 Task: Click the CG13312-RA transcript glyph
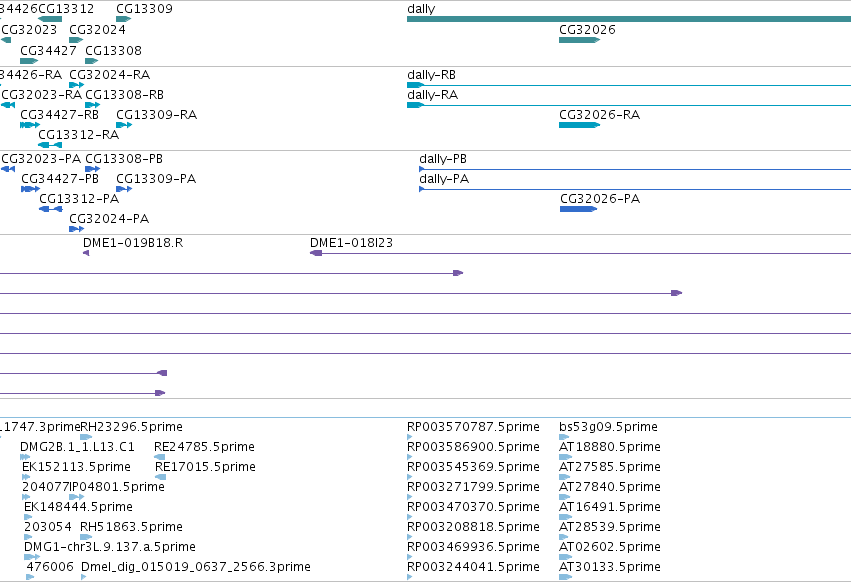point(50,145)
